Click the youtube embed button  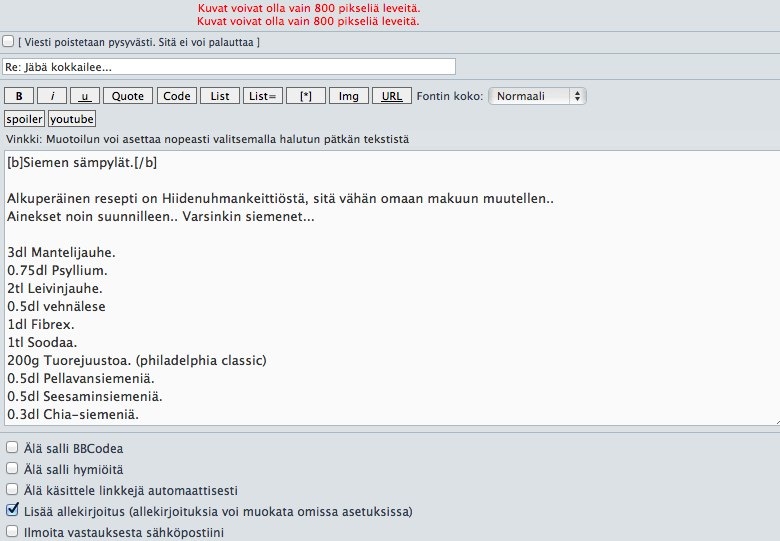72,118
